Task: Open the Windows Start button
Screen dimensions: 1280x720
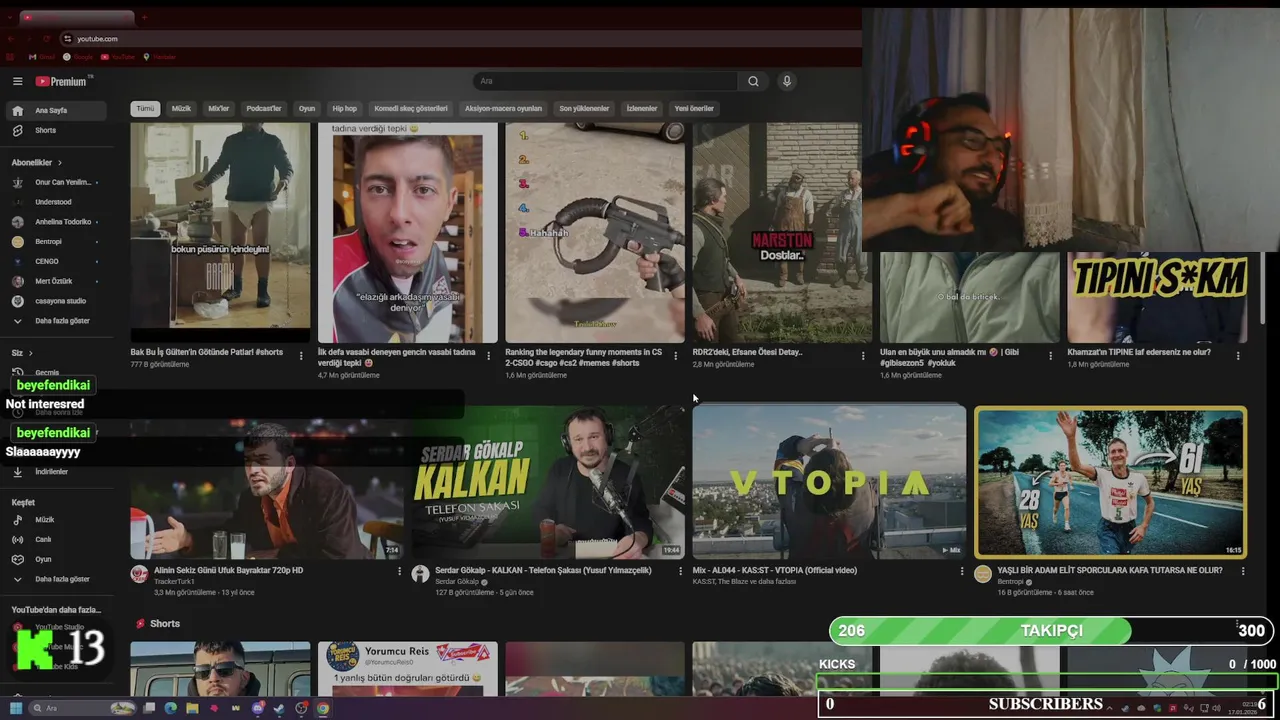Action: 16,709
